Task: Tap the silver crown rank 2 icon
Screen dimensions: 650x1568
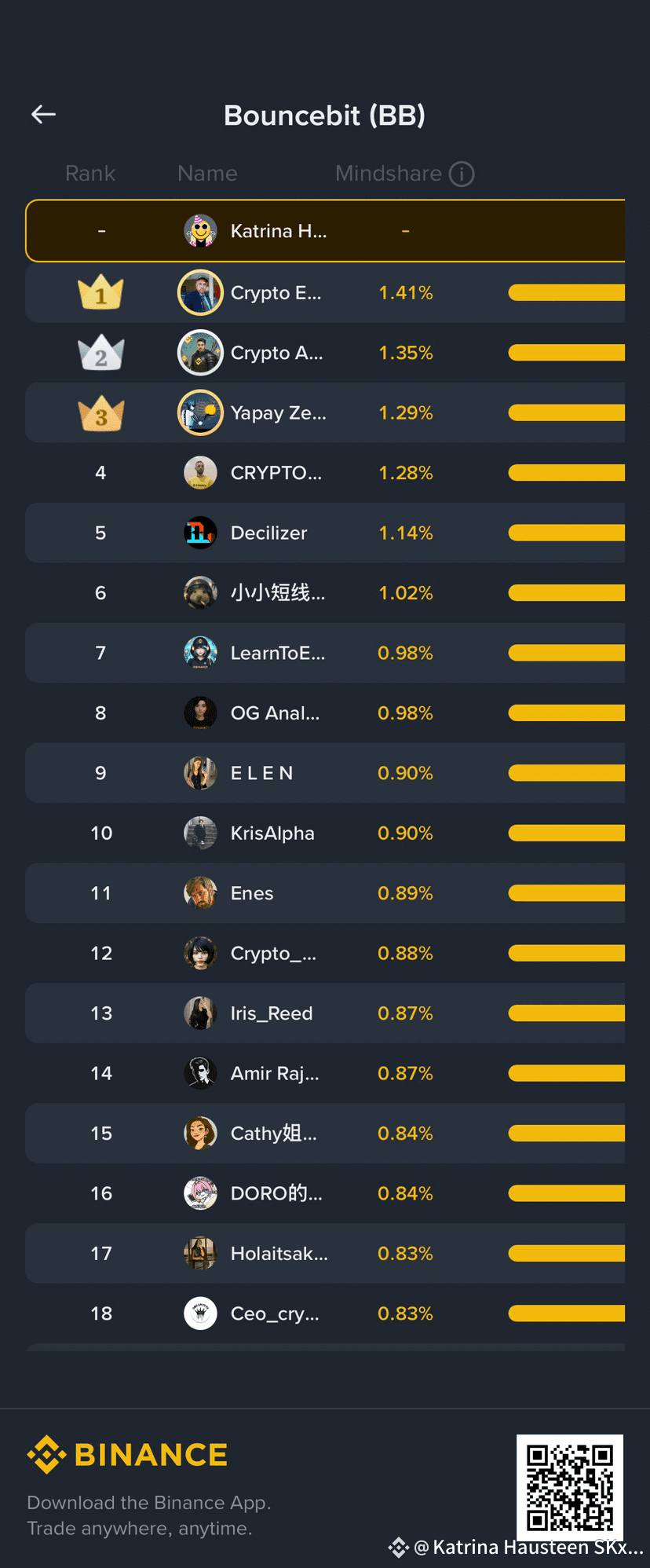Action: click(100, 354)
